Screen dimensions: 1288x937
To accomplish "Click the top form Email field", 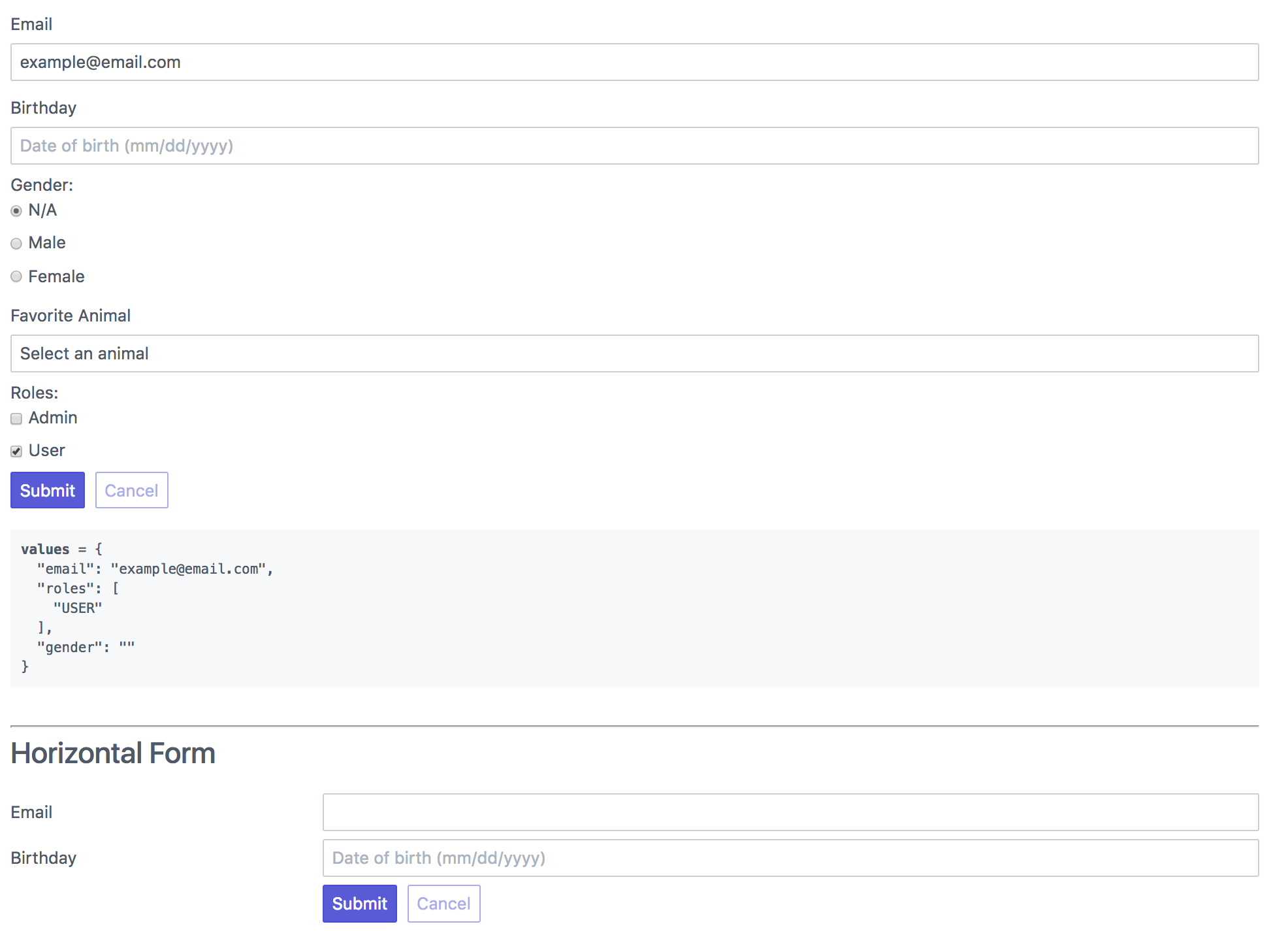I will (x=634, y=62).
